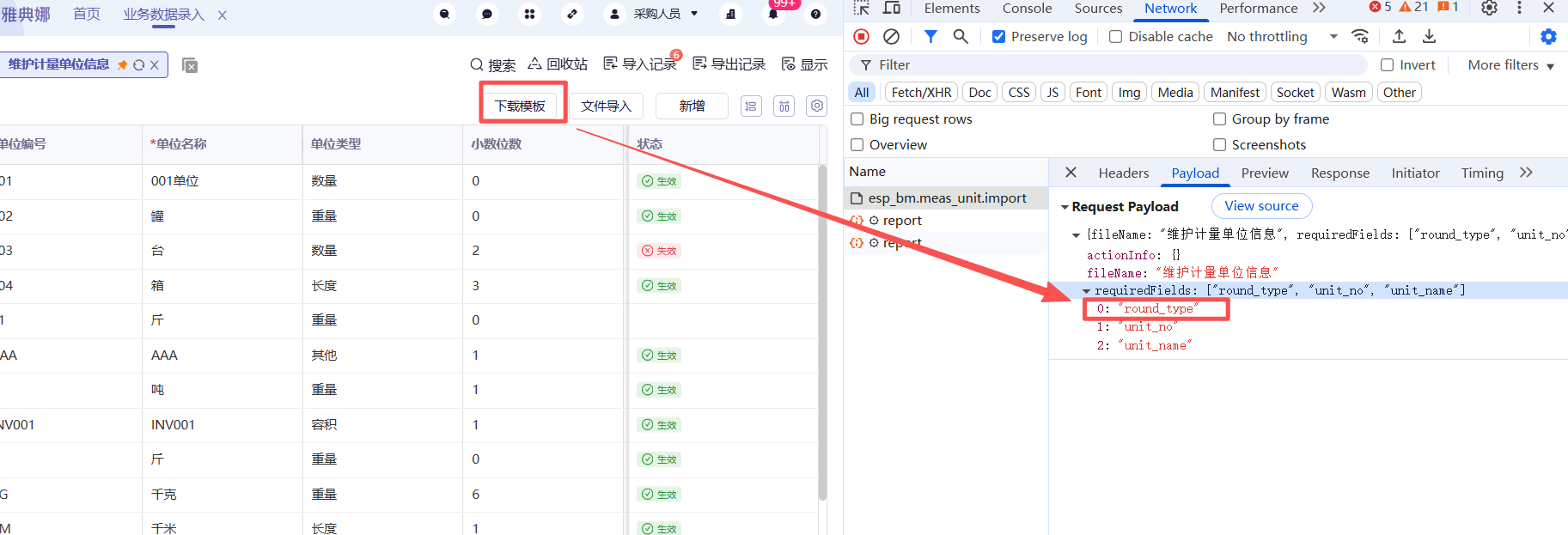Open network conditions via the Wi-Fi gear icon

(x=1360, y=36)
